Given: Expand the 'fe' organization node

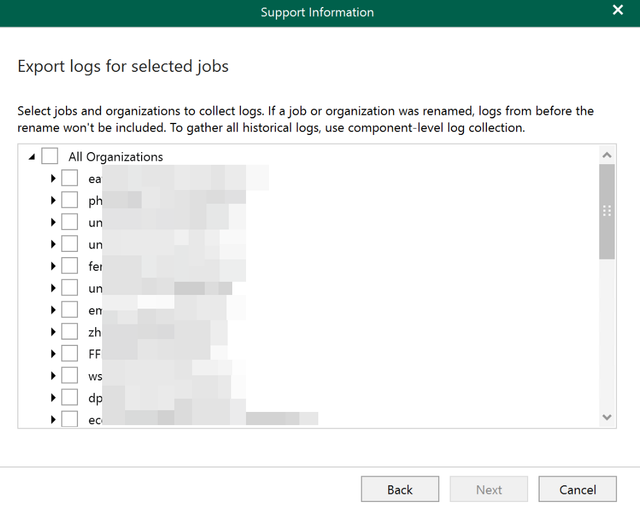Looking at the screenshot, I should (53, 266).
